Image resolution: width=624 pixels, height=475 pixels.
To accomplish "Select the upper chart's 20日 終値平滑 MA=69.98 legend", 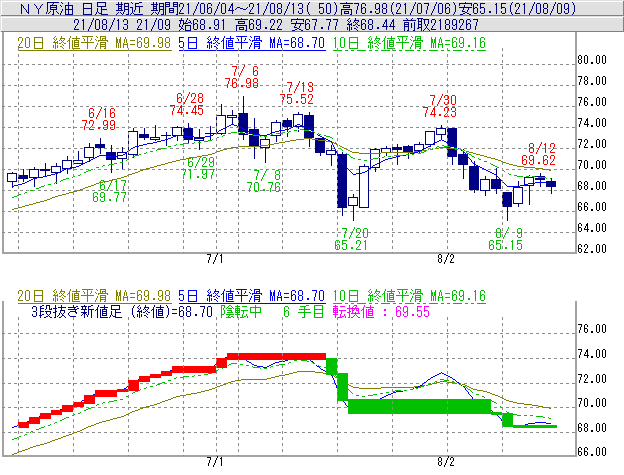I will click(94, 43).
